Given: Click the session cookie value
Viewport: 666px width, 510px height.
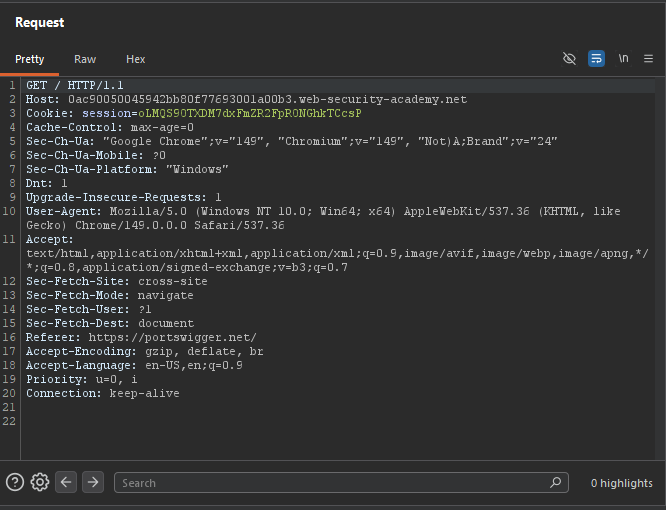Looking at the screenshot, I should 250,113.
